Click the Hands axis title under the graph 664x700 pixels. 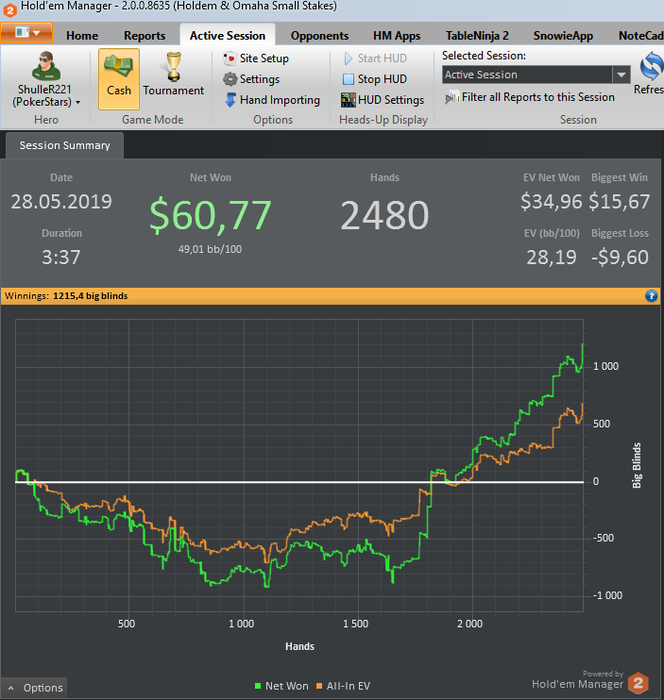pos(300,646)
